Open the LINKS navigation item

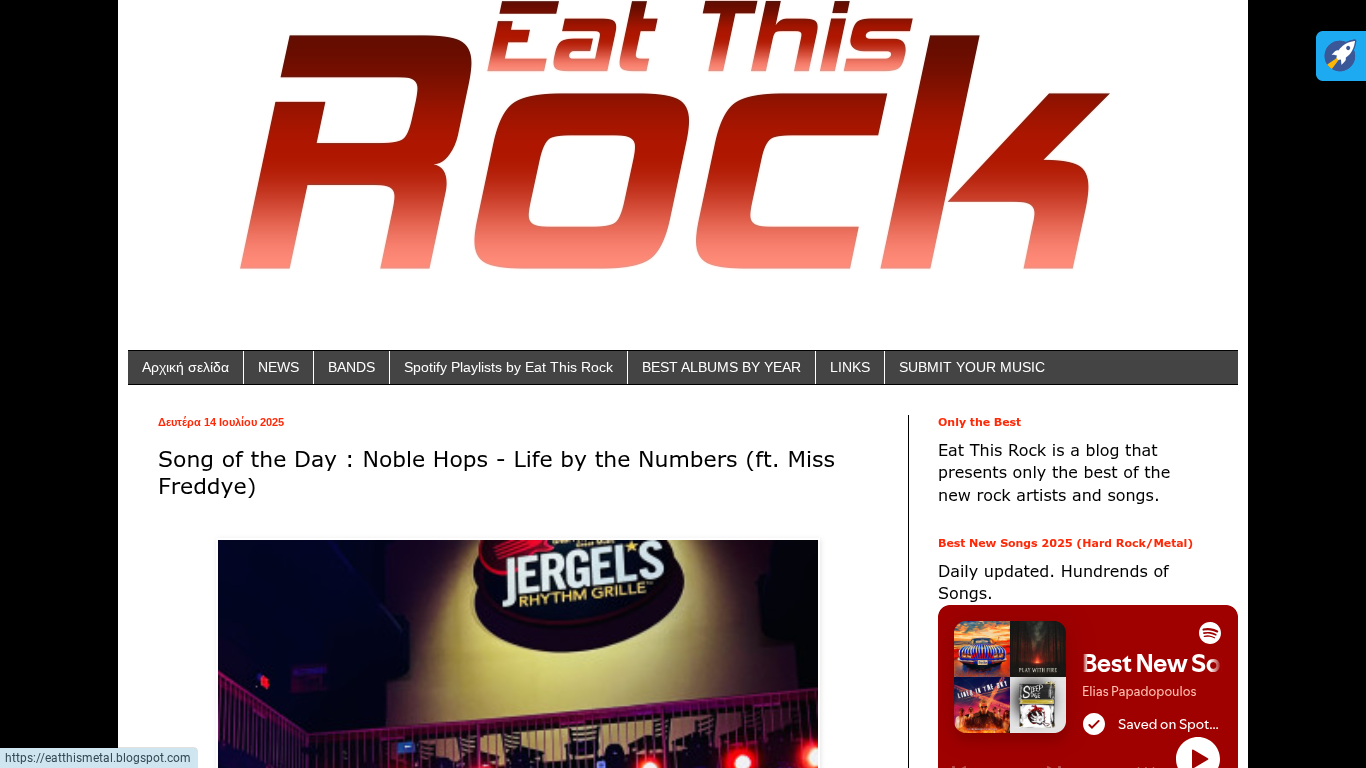coord(850,367)
